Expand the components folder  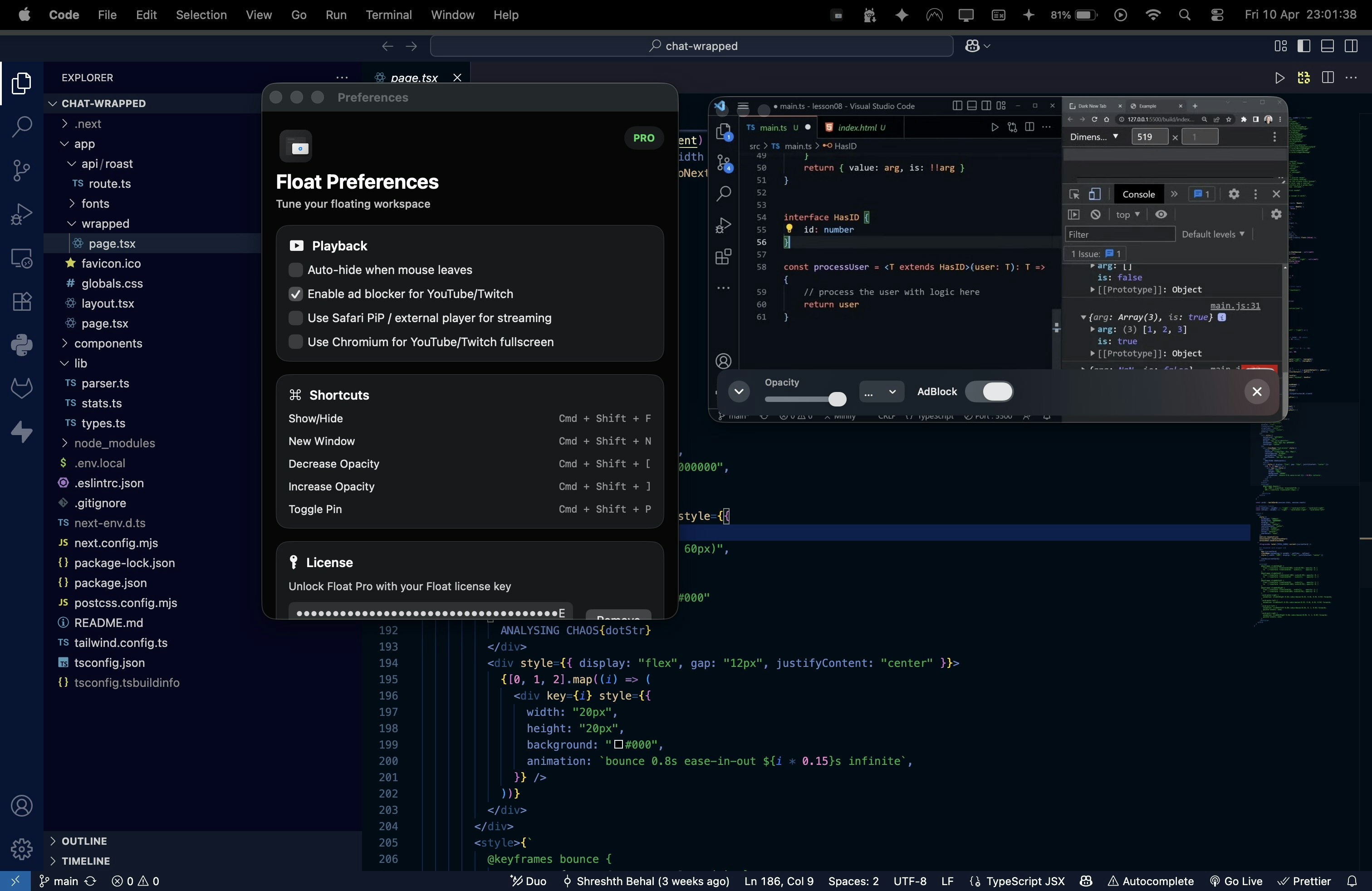tap(108, 343)
